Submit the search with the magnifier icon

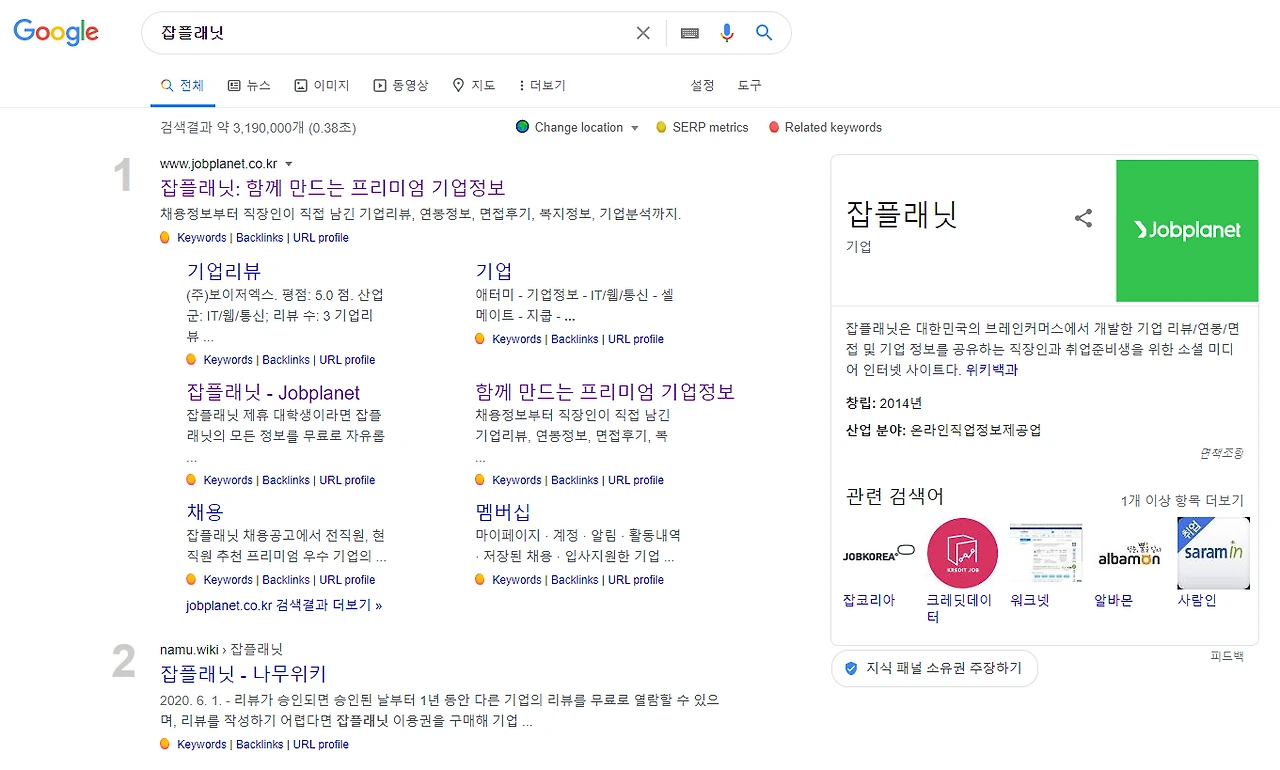764,33
